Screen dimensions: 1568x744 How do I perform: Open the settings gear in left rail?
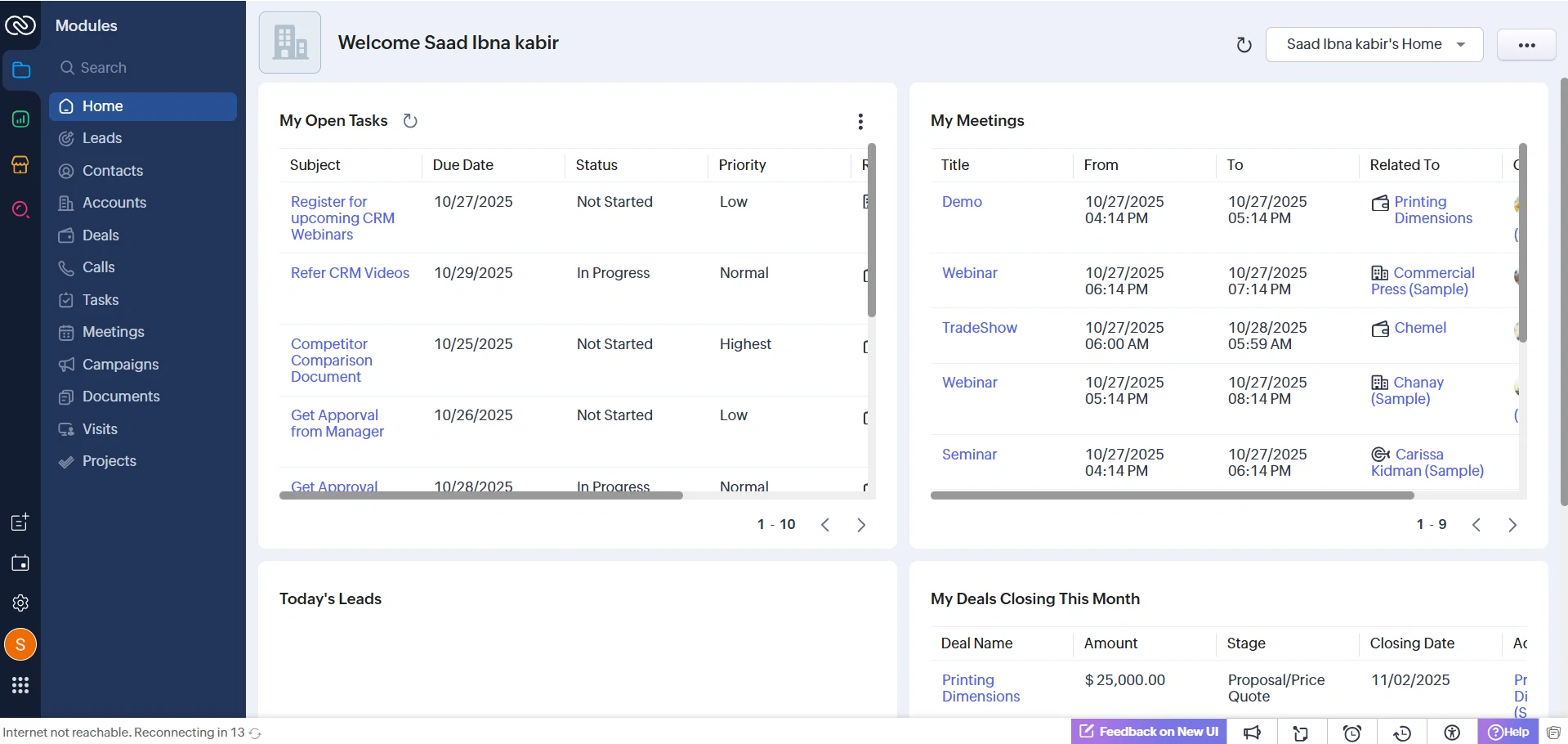click(20, 603)
